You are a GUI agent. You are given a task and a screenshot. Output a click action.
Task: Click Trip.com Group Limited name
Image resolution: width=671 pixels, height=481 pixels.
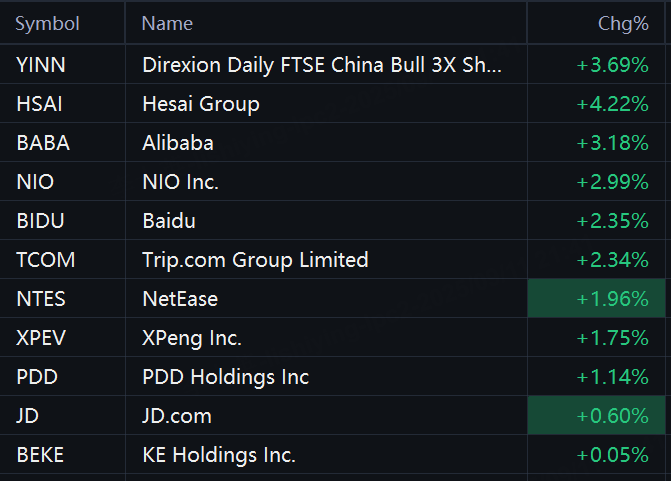click(255, 260)
